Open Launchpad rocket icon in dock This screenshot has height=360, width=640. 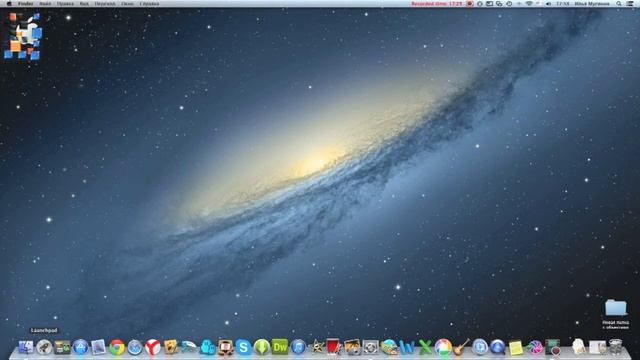pyautogui.click(x=44, y=347)
